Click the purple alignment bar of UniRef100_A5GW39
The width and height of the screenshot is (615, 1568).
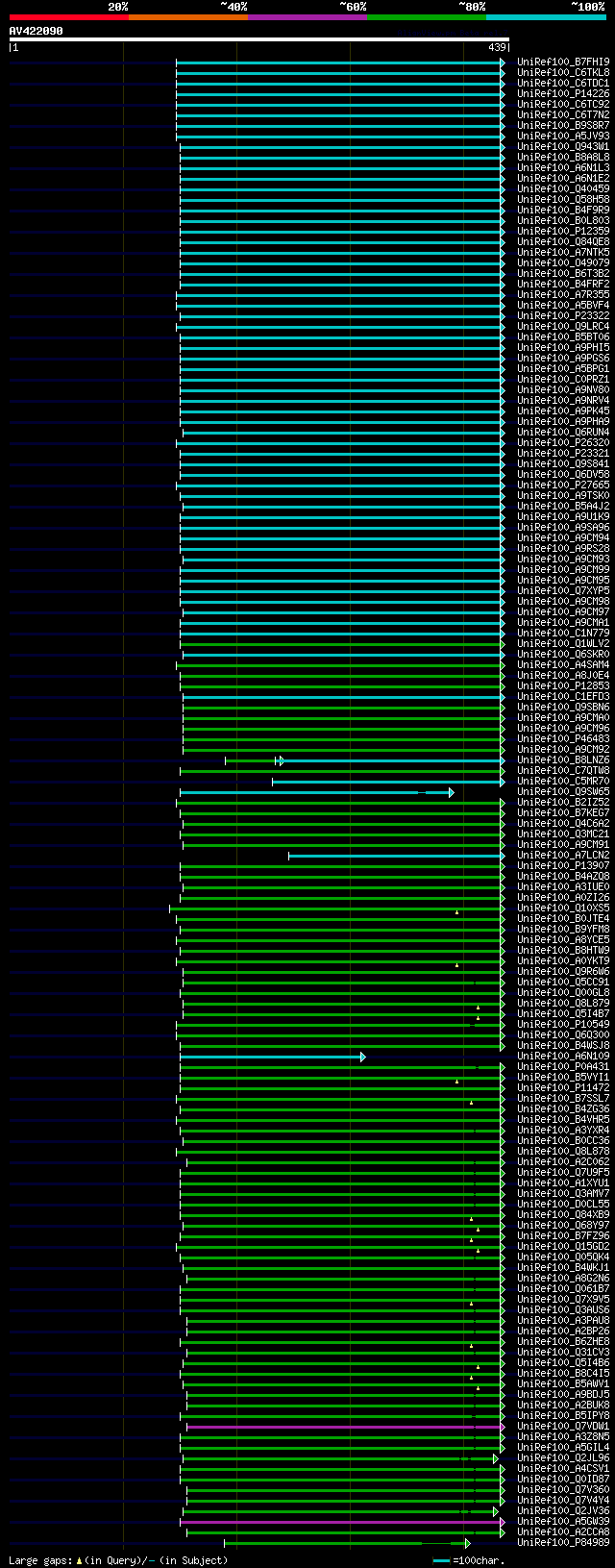tap(341, 1522)
